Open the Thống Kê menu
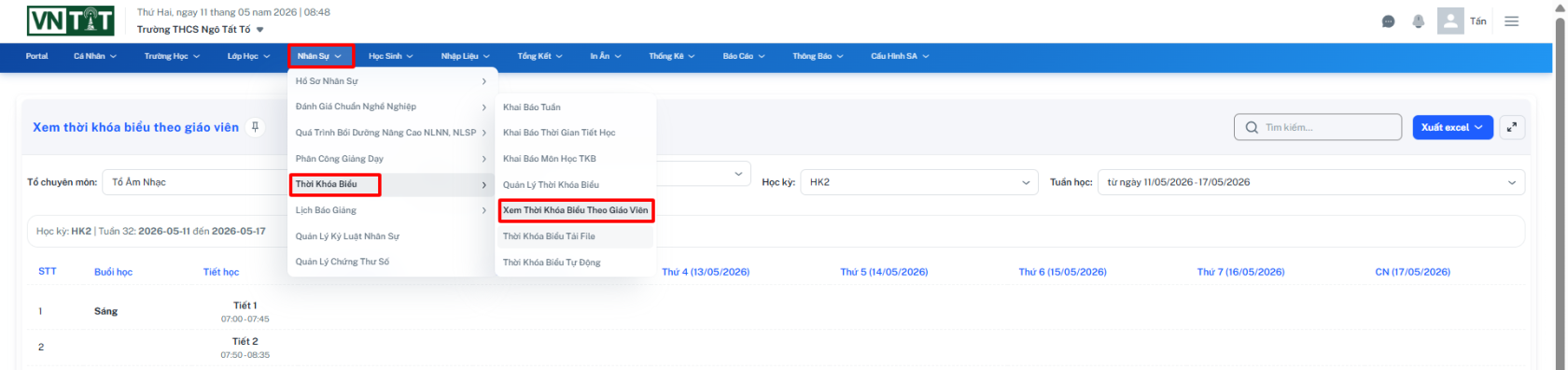 (672, 56)
